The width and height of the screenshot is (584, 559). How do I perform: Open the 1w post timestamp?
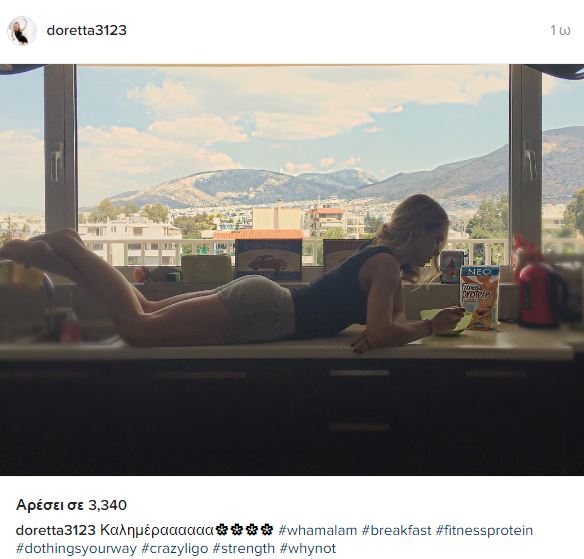560,31
